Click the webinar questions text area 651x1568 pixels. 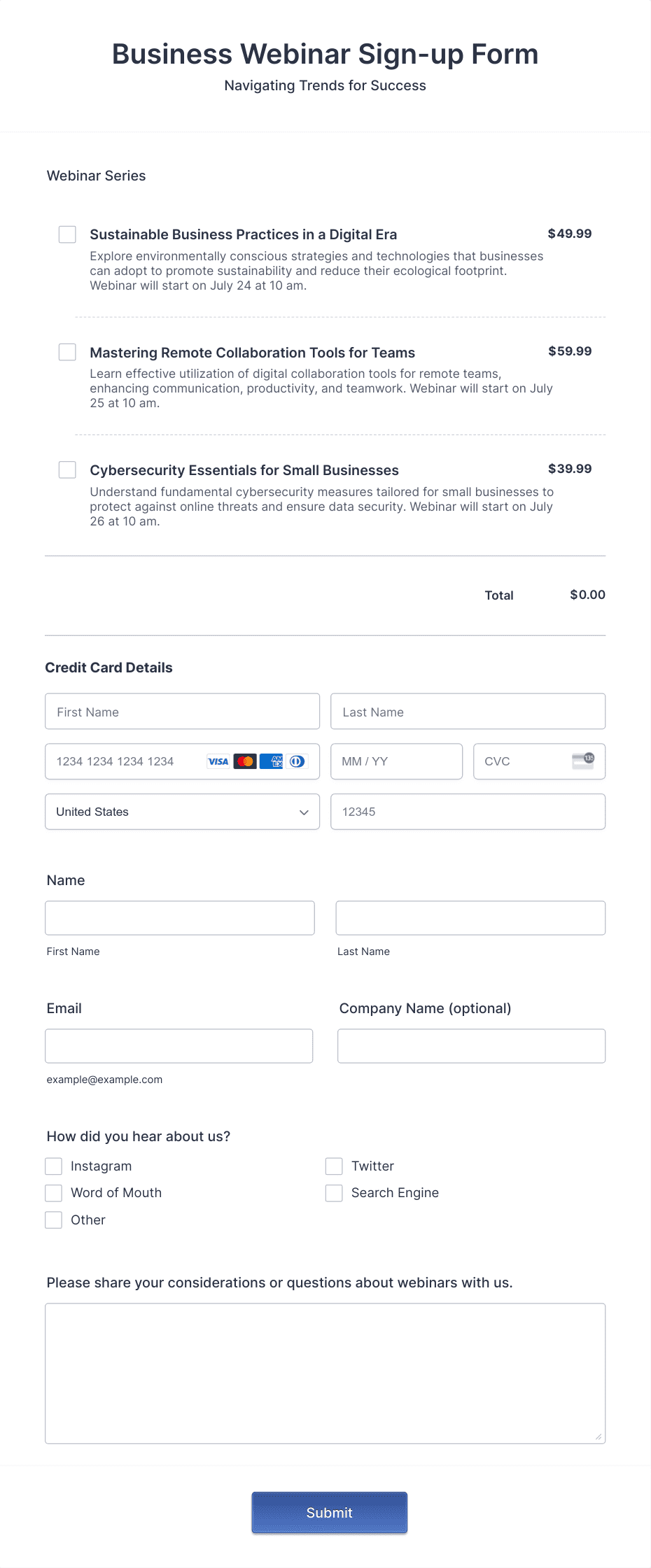pos(325,1371)
